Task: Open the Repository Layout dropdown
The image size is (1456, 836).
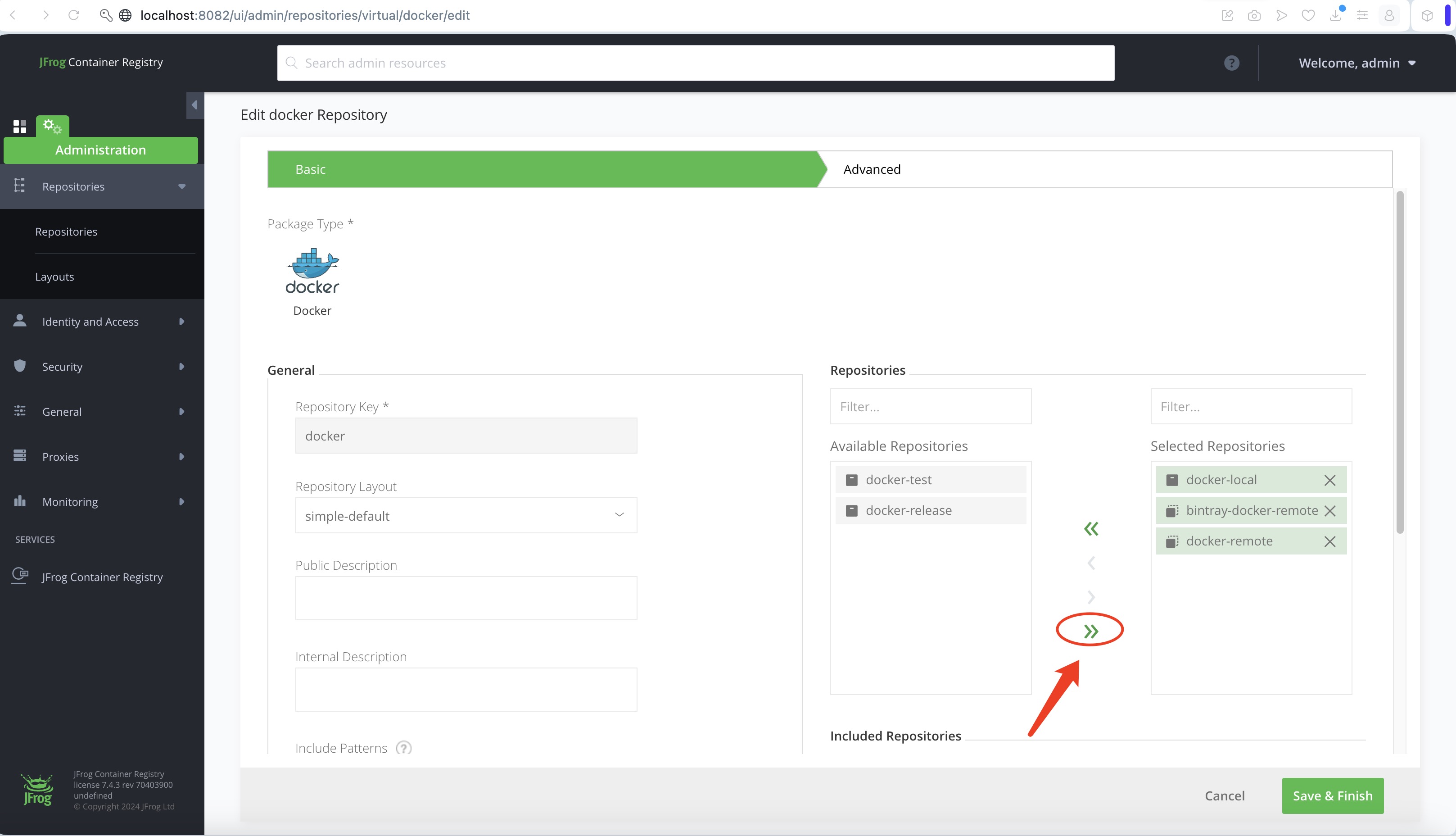Action: [466, 516]
